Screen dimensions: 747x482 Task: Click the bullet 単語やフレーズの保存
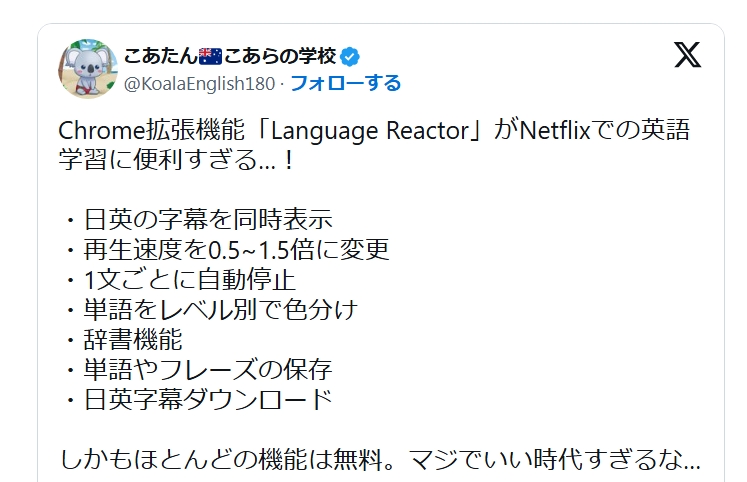(x=208, y=370)
